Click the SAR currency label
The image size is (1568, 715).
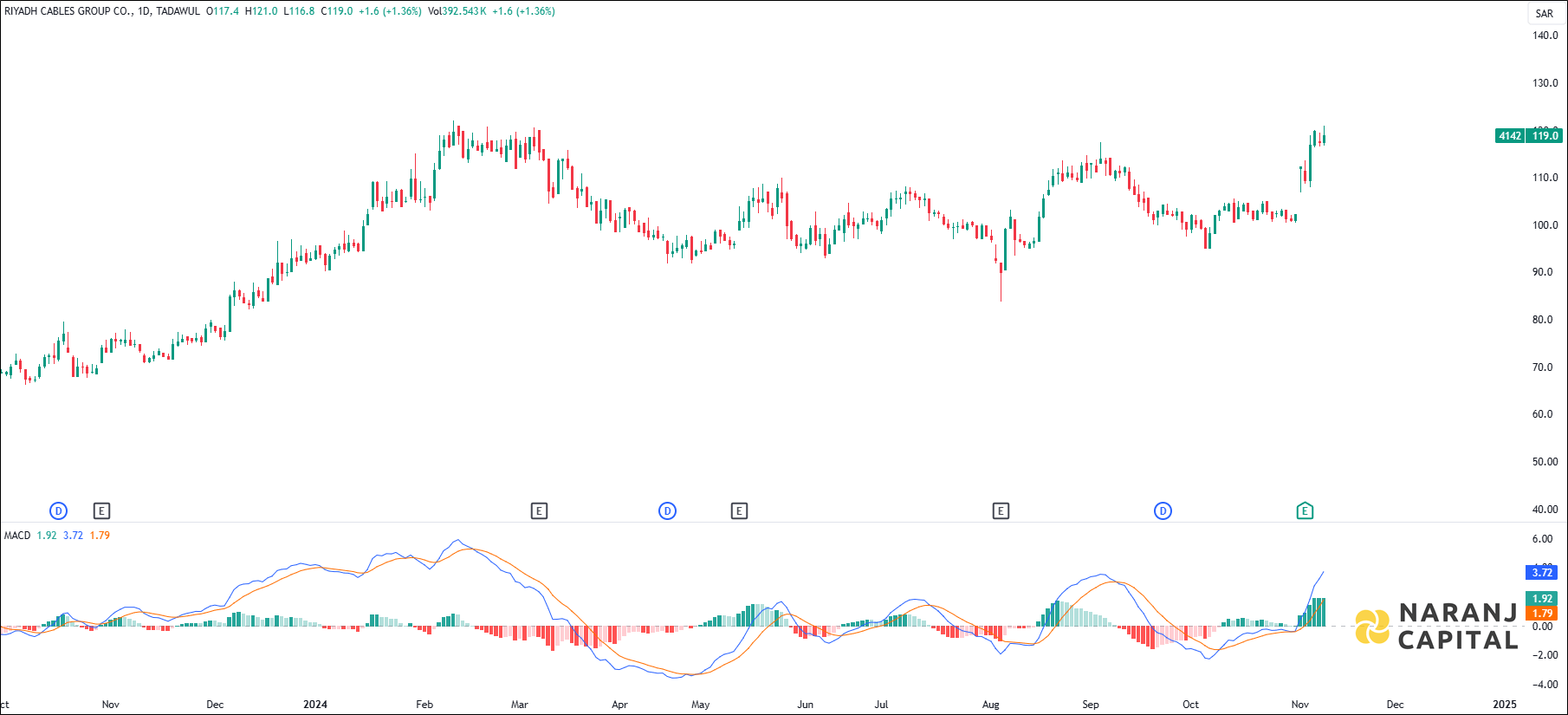click(1545, 14)
